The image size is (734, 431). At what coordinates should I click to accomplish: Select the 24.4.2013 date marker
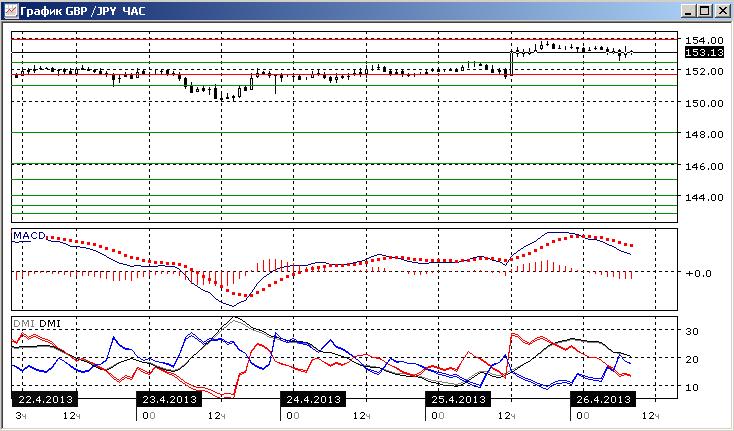(313, 400)
